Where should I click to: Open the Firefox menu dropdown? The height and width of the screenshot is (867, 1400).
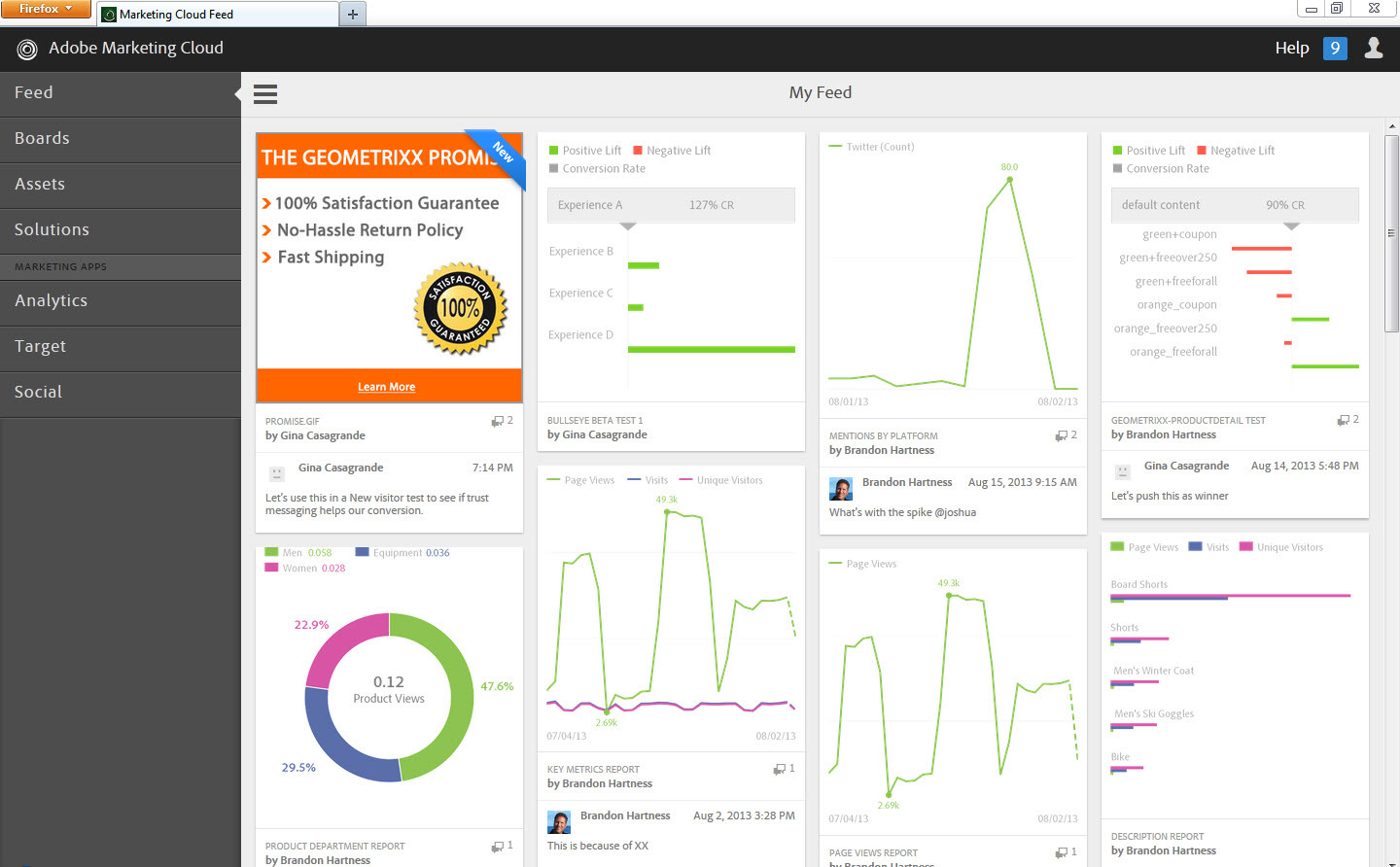(45, 9)
